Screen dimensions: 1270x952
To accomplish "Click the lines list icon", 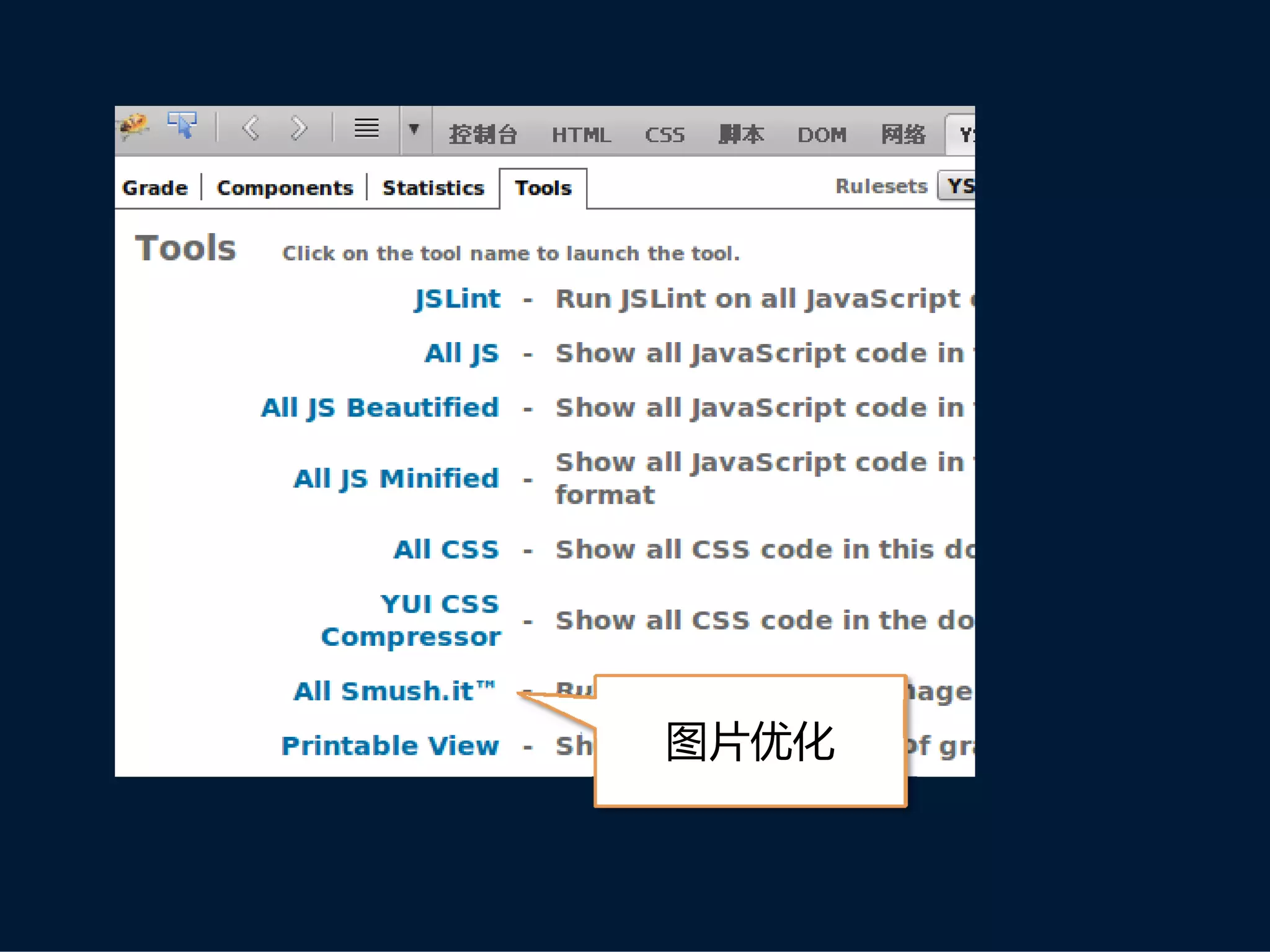I will 366,128.
